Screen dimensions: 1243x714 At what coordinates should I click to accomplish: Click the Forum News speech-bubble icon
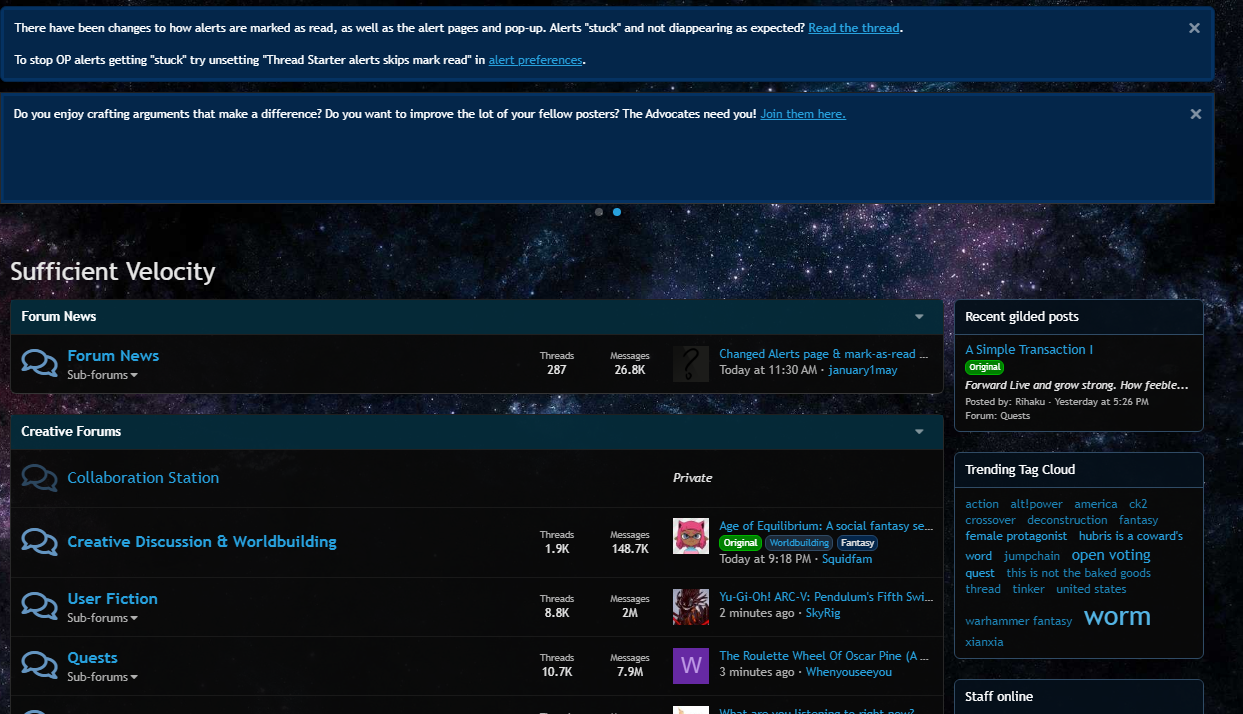click(x=39, y=362)
